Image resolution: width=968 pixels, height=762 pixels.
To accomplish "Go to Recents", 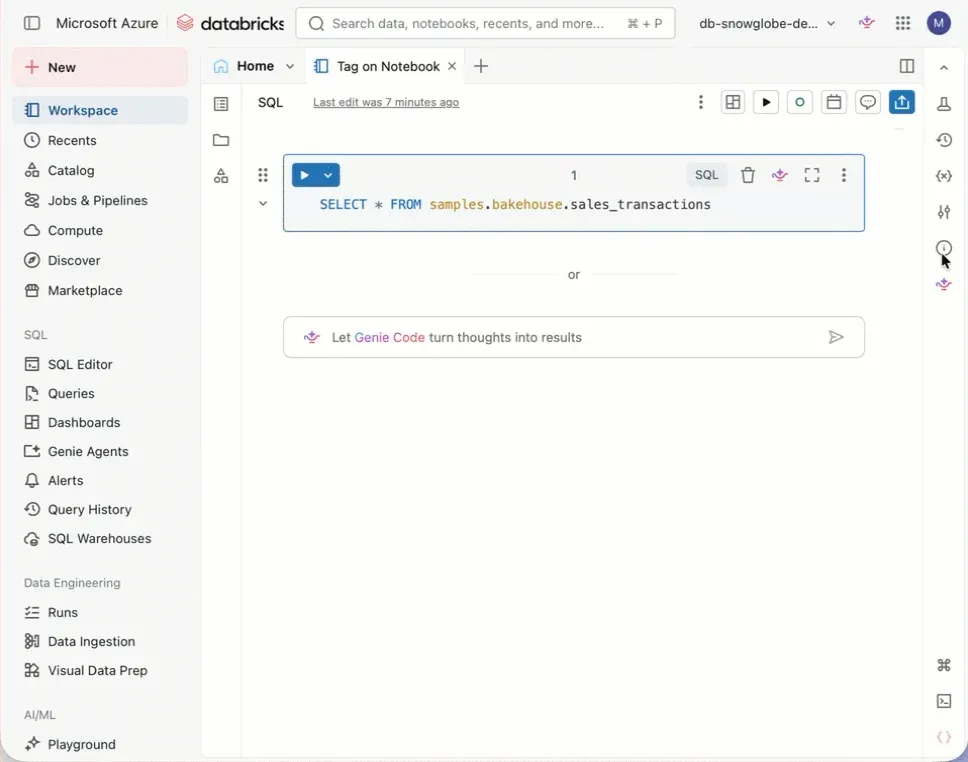I will [100, 140].
